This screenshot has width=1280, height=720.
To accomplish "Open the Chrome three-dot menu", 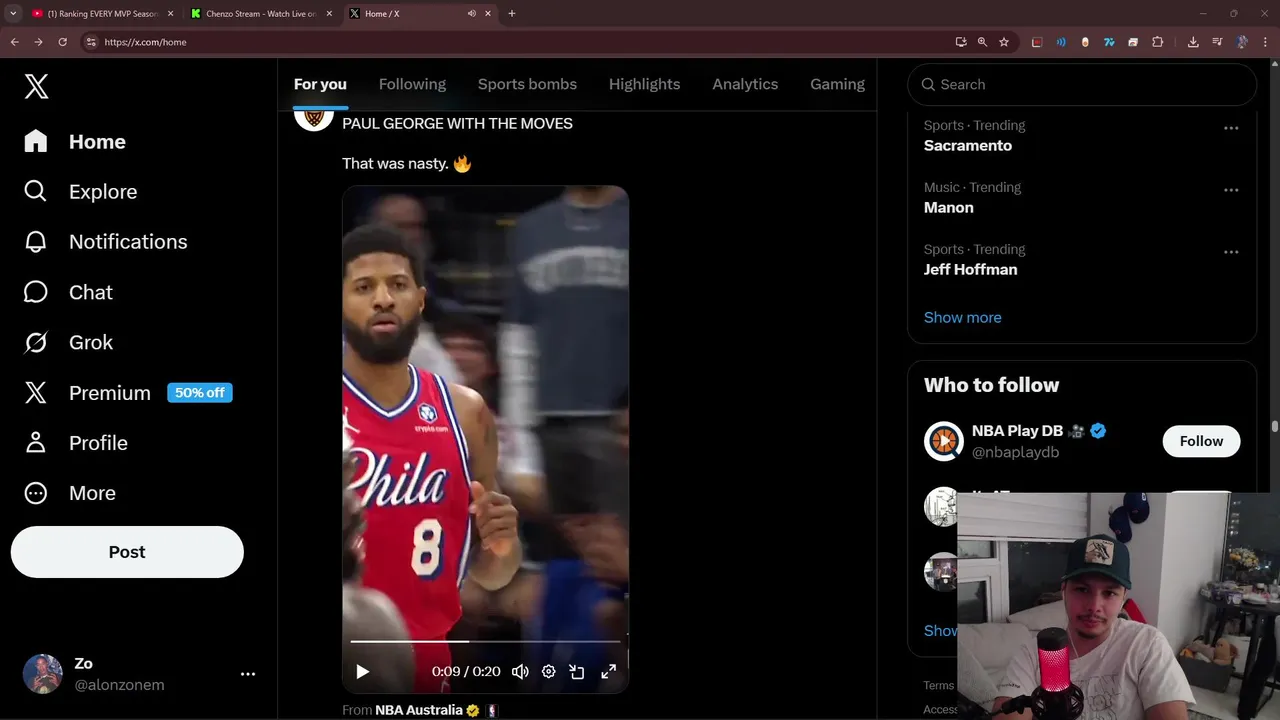I will coord(1265,42).
